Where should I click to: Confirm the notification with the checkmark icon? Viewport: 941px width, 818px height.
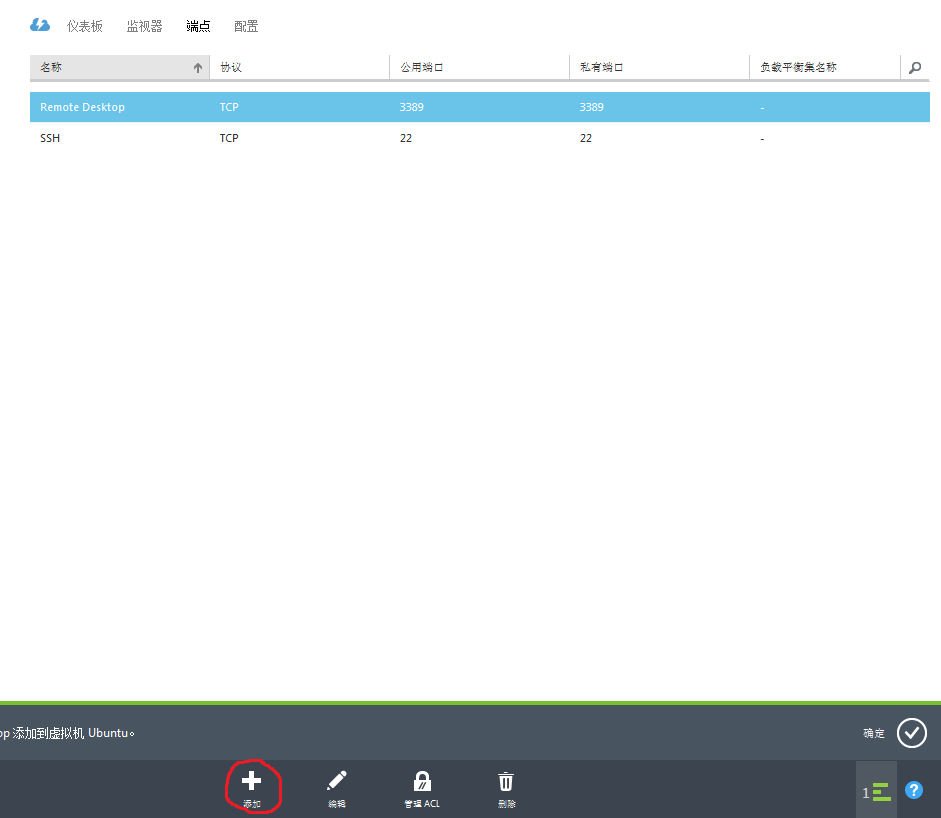(911, 733)
